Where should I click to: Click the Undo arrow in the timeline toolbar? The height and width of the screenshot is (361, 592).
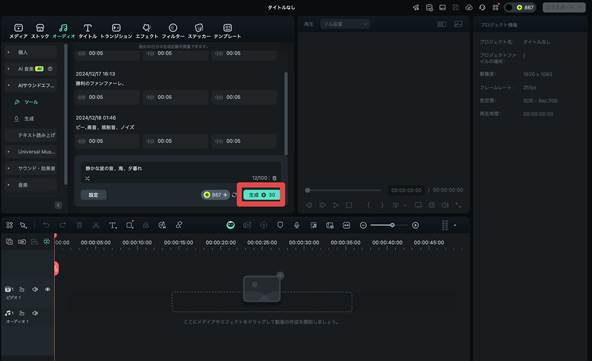[x=46, y=225]
